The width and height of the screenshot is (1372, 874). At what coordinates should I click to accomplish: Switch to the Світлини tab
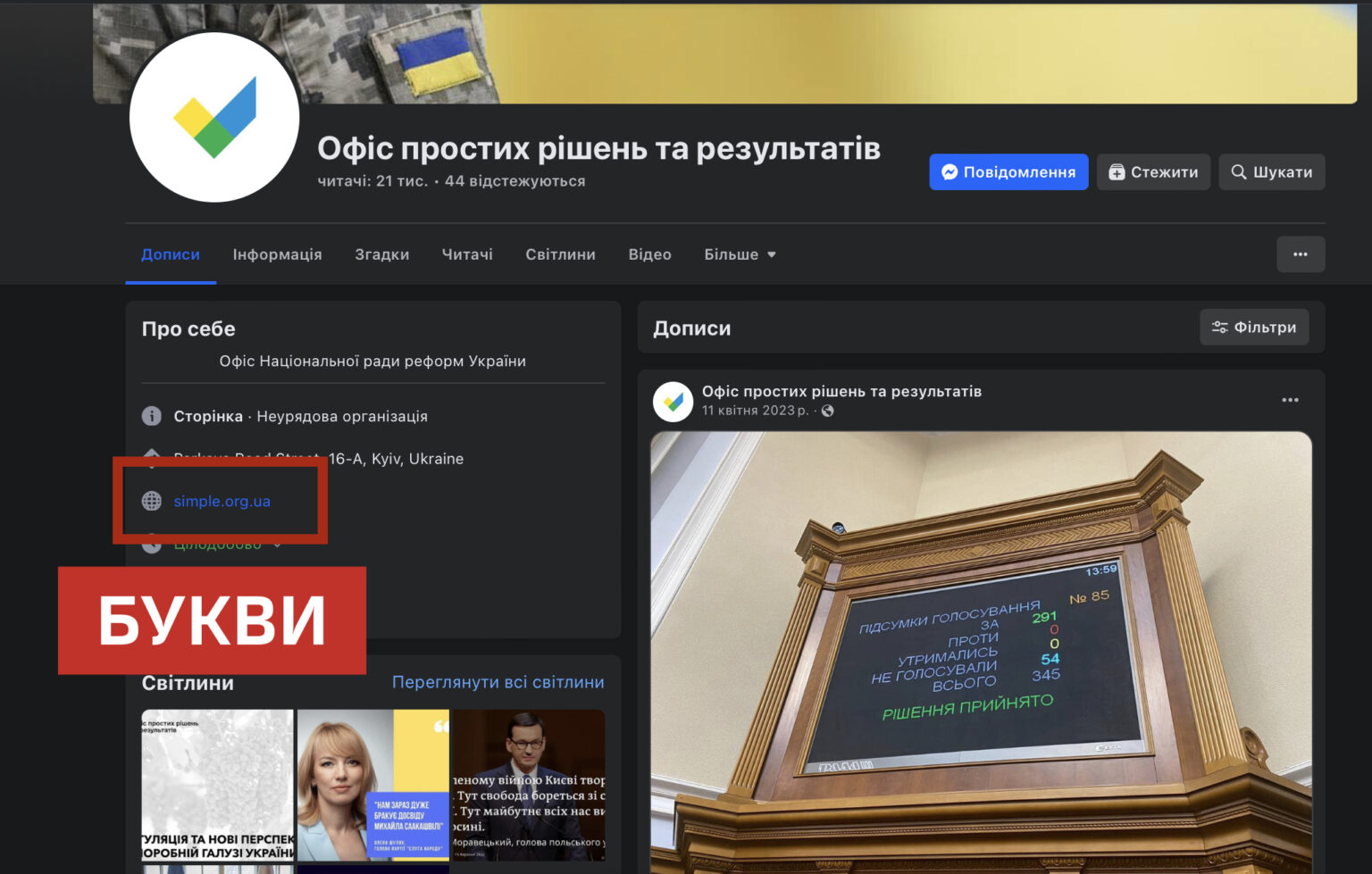(x=560, y=254)
